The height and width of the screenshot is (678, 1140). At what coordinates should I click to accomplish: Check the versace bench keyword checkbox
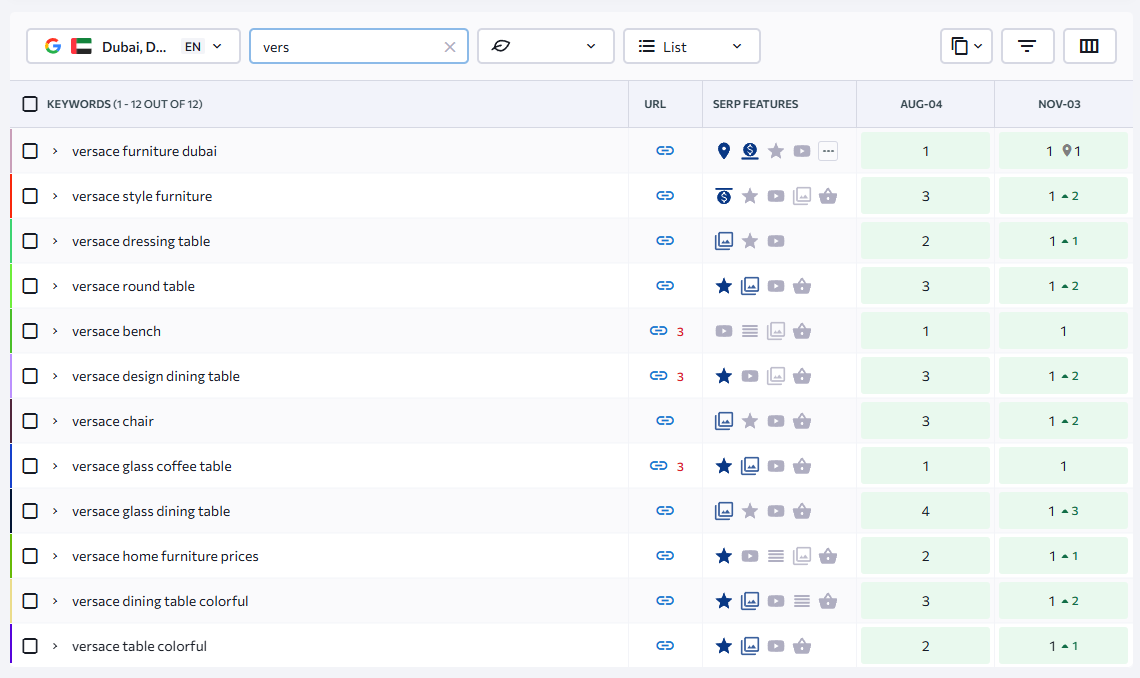click(x=30, y=330)
